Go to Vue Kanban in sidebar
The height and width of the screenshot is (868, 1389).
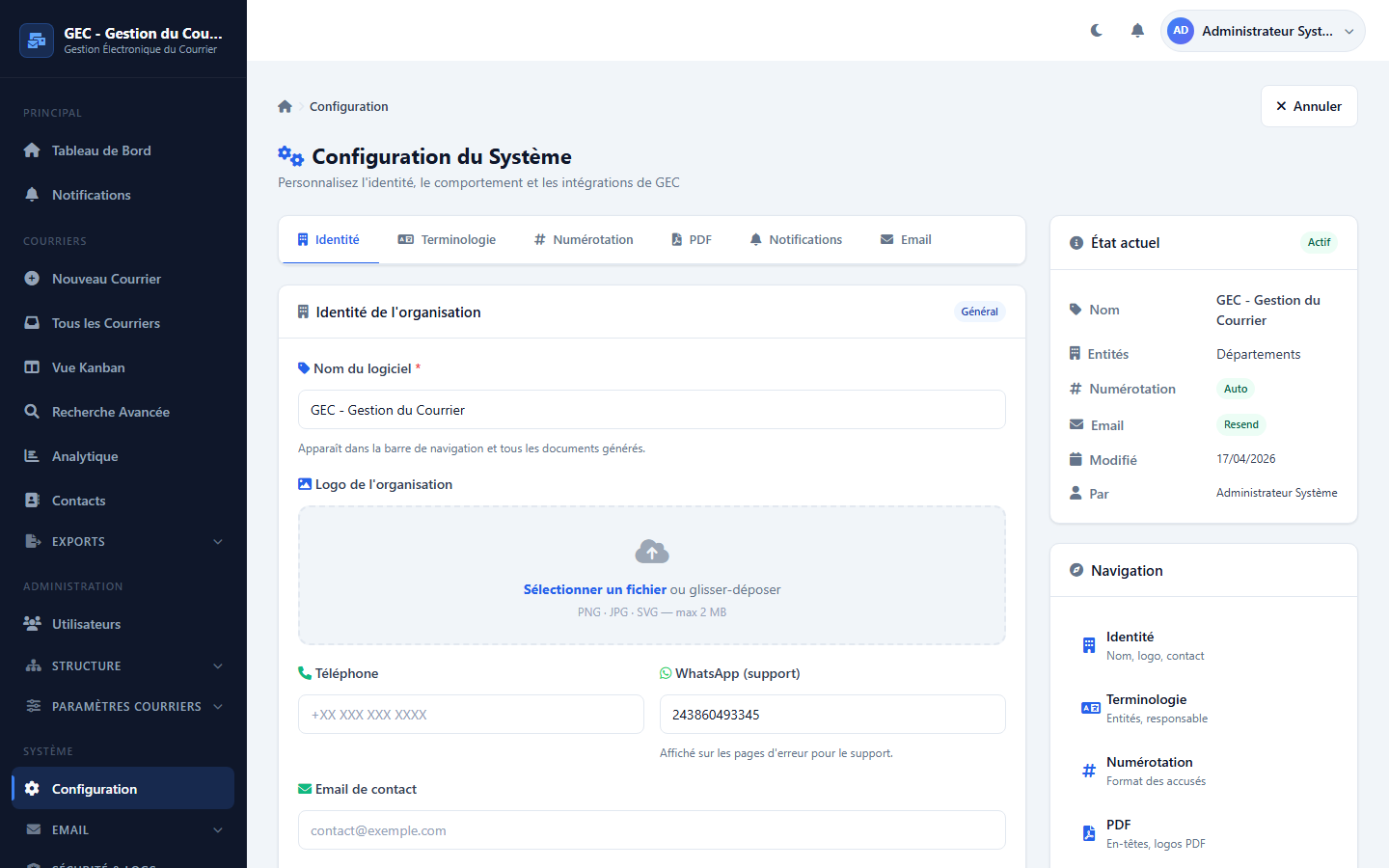[x=88, y=367]
